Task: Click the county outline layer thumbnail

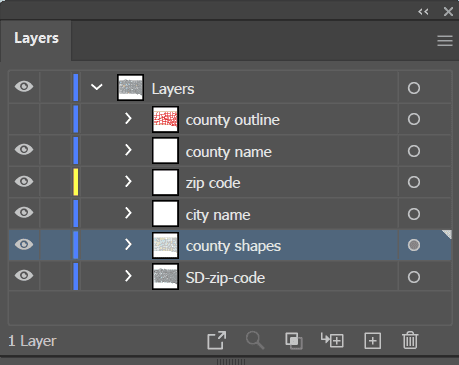Action: pyautogui.click(x=165, y=119)
